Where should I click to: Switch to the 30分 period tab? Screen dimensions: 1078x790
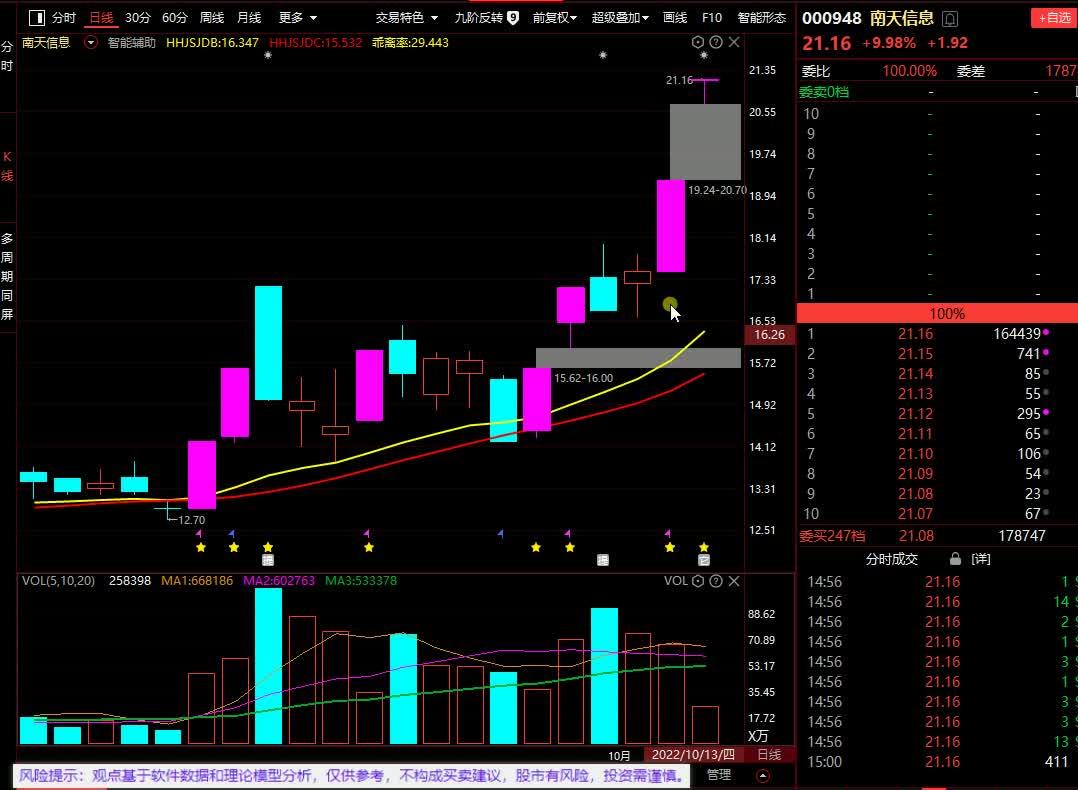[138, 18]
